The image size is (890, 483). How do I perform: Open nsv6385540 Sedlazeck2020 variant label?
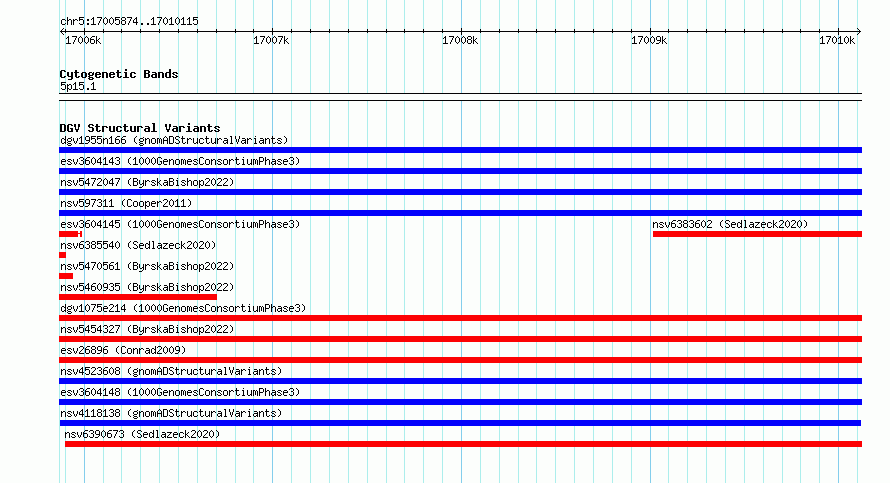(x=138, y=245)
